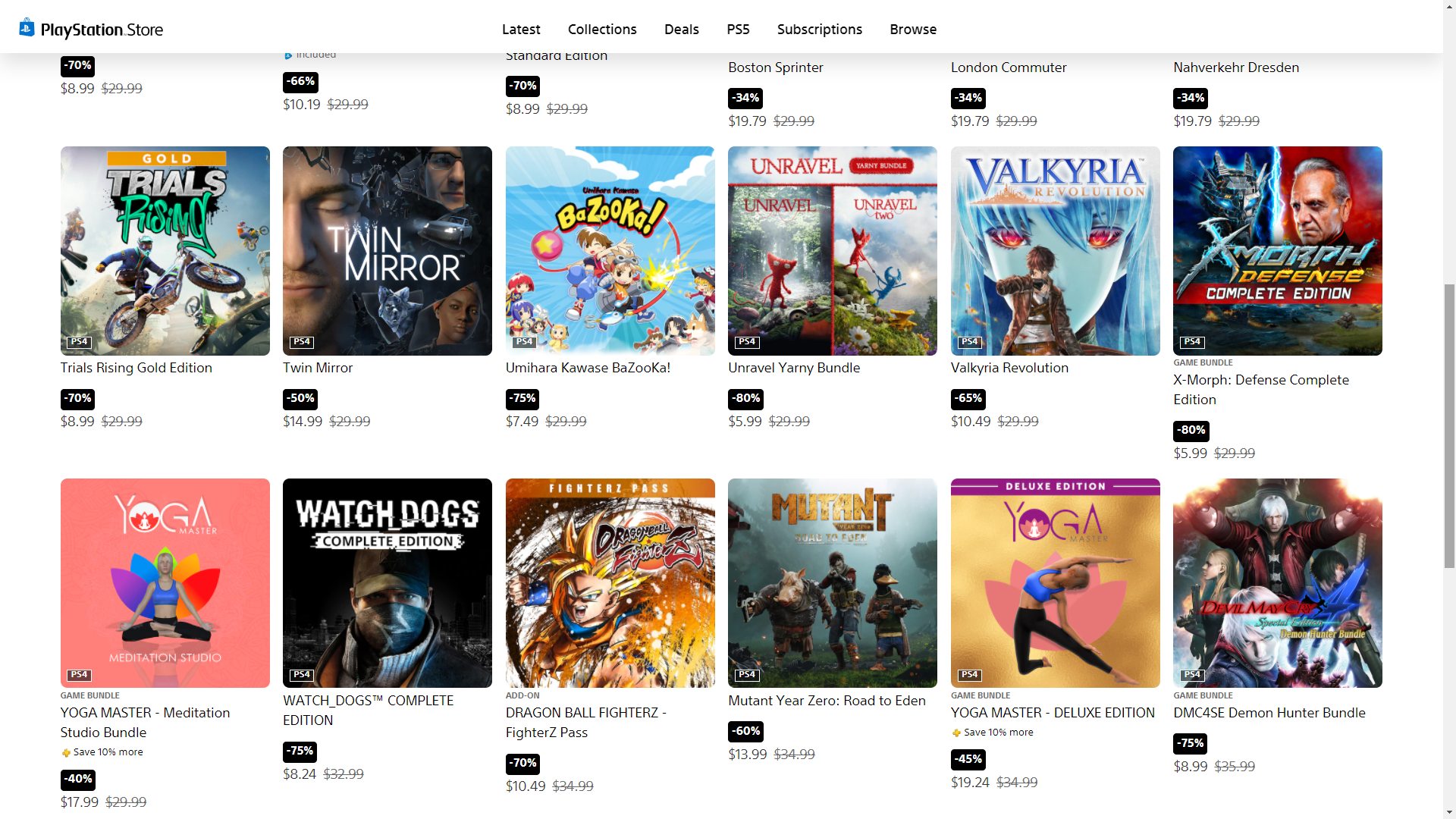Click the PS Plus icon on YOGA MASTER DELUXE Save 10%
1456x819 pixels.
point(956,733)
